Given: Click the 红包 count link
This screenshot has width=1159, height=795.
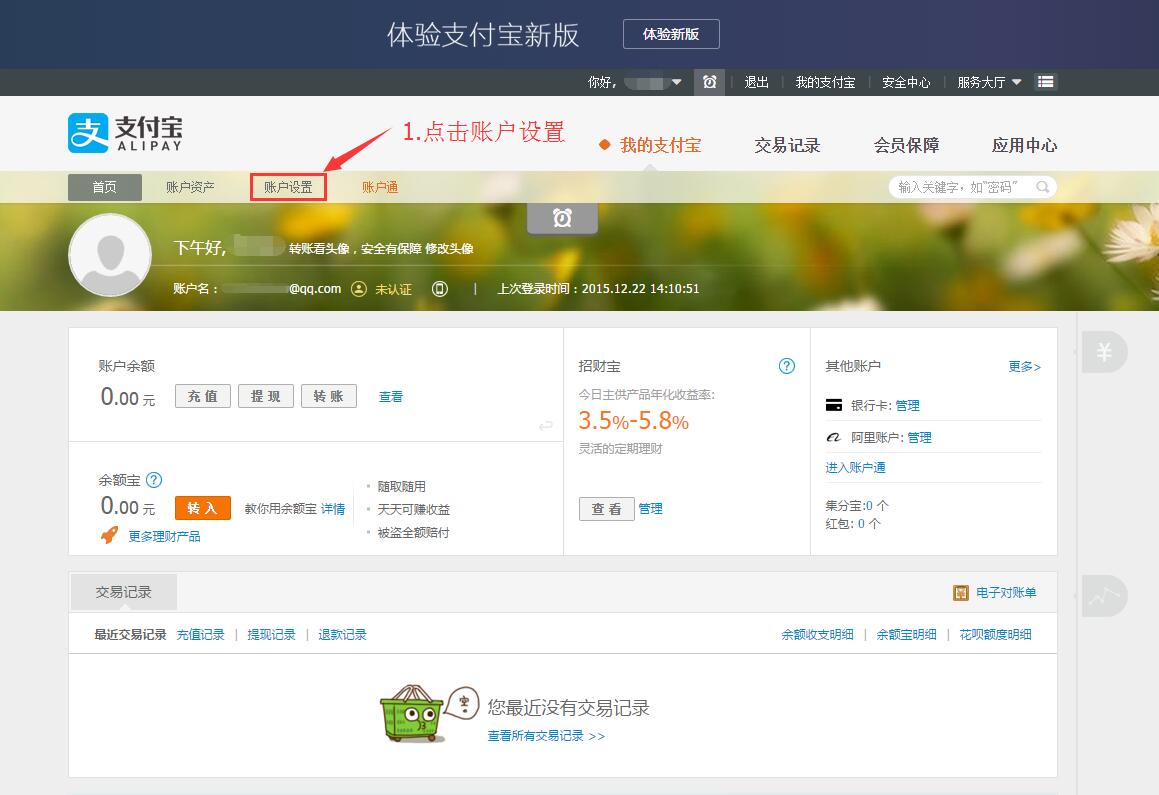Looking at the screenshot, I should click(862, 523).
